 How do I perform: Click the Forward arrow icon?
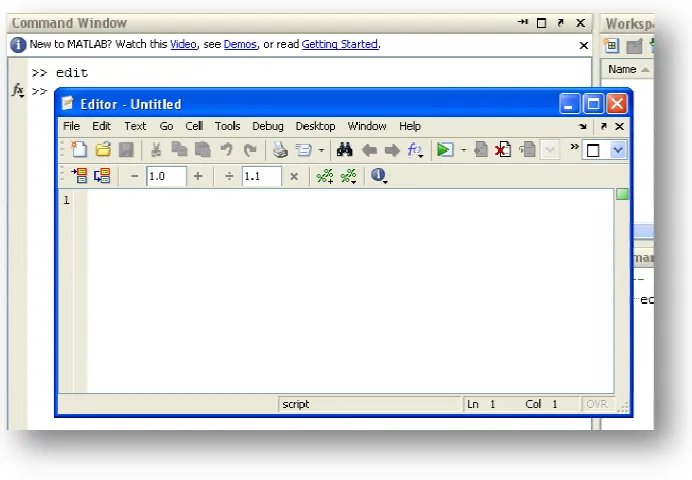392,150
